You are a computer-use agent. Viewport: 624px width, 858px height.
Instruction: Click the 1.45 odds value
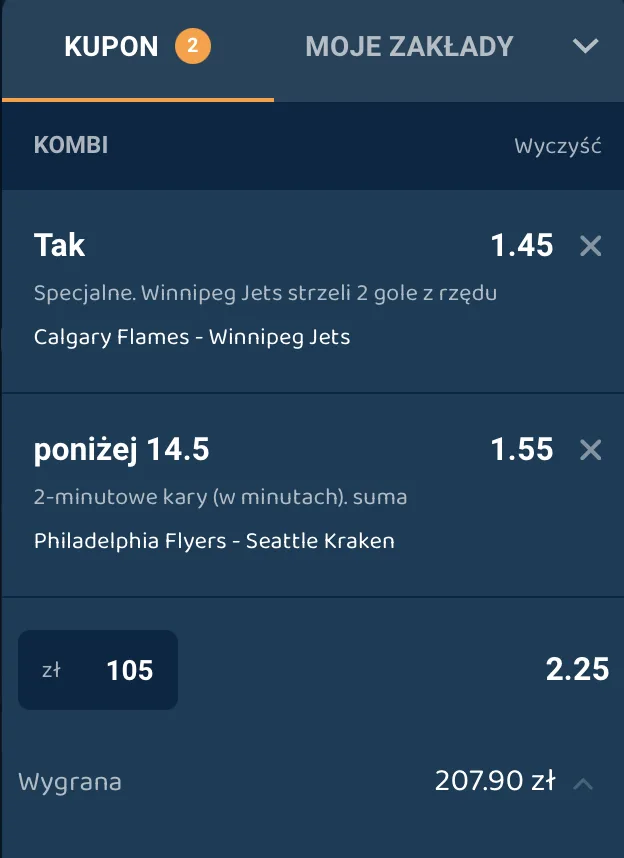(x=521, y=245)
